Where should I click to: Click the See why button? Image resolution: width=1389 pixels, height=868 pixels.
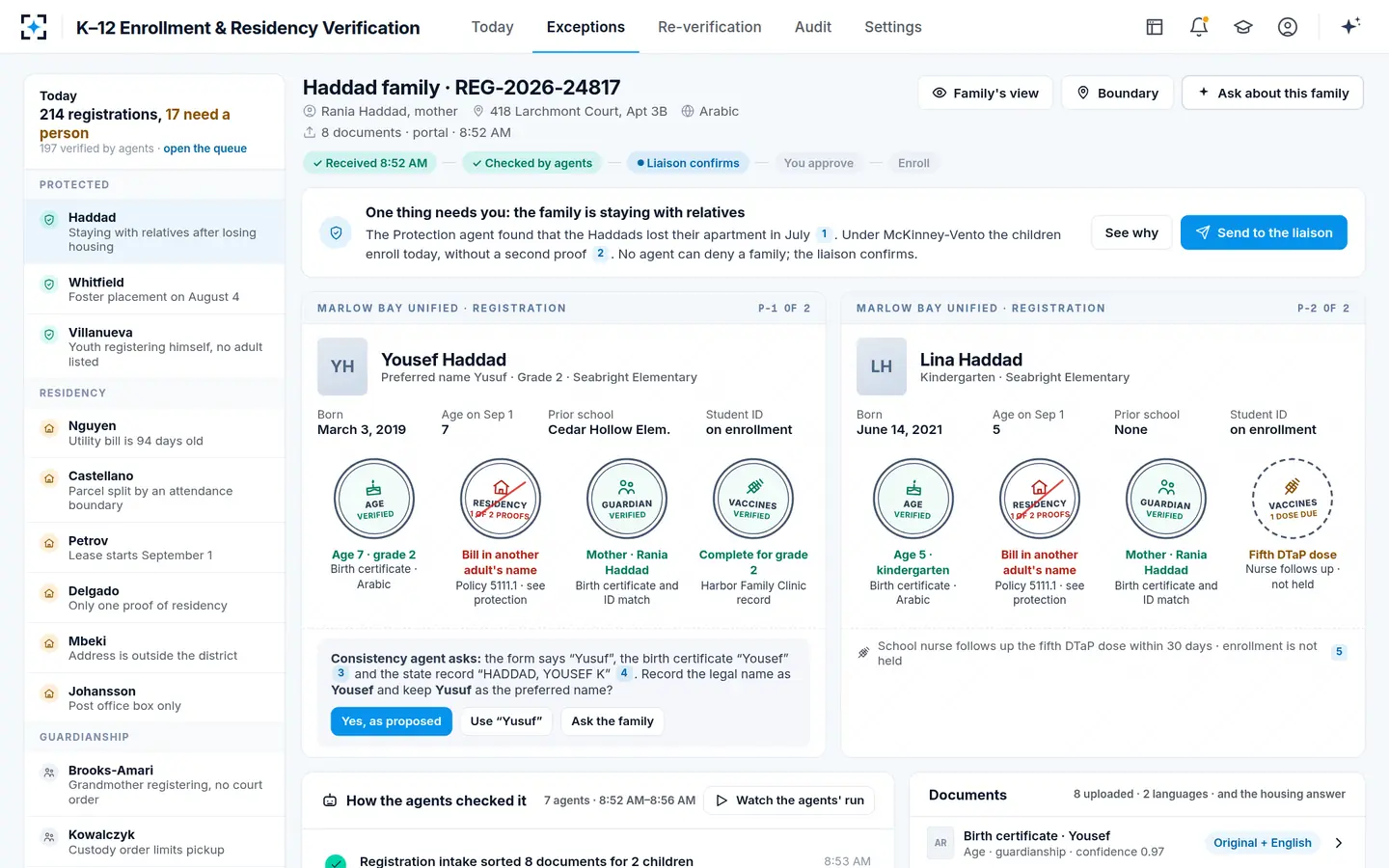[x=1131, y=232]
